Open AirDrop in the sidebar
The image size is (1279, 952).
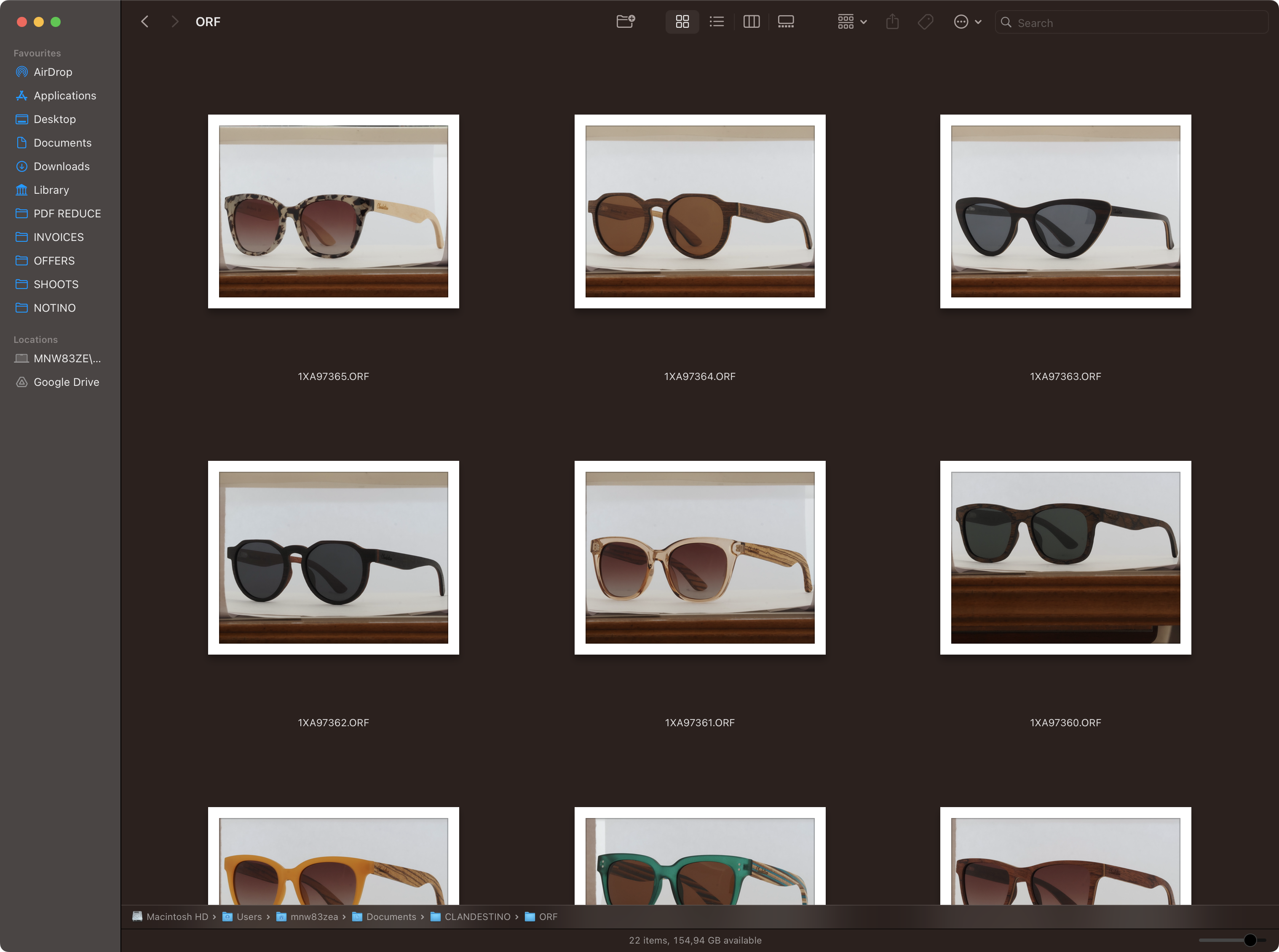(x=53, y=72)
